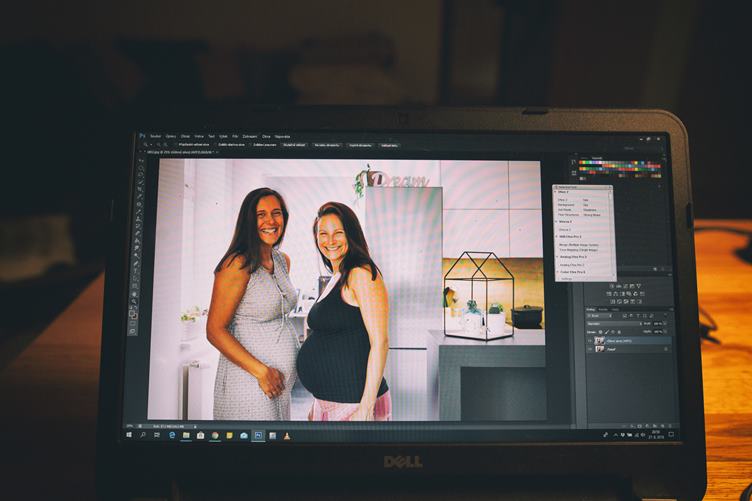Image resolution: width=752 pixels, height=501 pixels.
Task: Select the Lasso tool
Action: (x=140, y=172)
